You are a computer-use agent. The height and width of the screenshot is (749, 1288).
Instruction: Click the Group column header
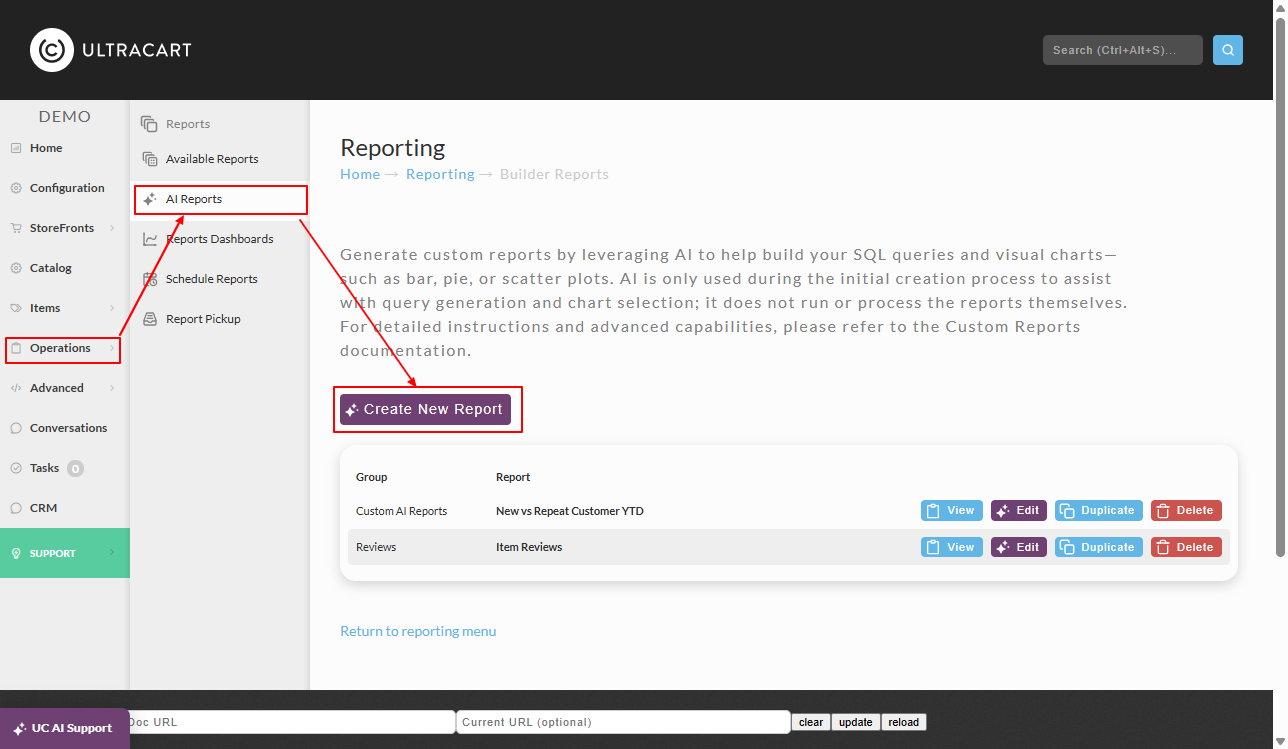pos(372,477)
